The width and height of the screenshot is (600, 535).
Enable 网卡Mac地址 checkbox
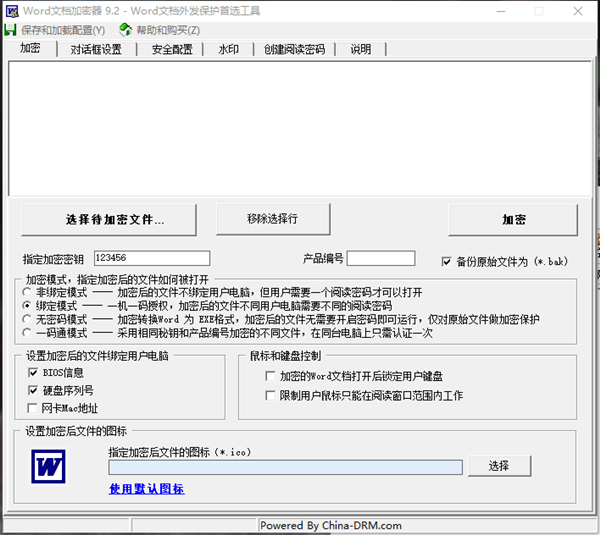(32, 408)
